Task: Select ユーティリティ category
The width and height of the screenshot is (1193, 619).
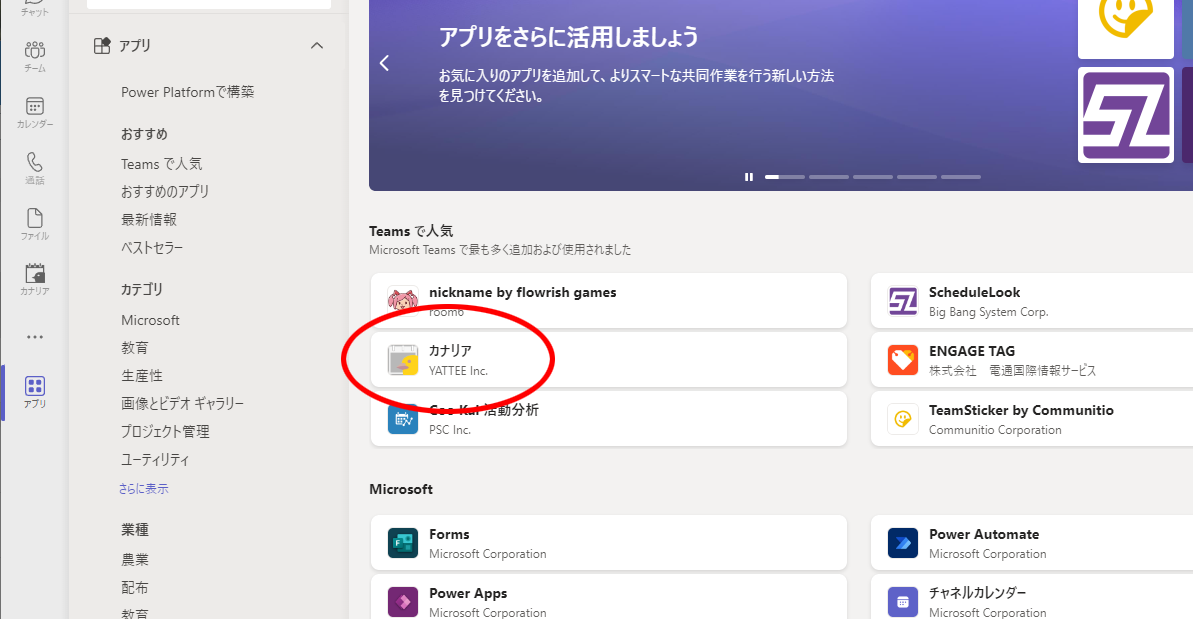Action: tap(155, 460)
